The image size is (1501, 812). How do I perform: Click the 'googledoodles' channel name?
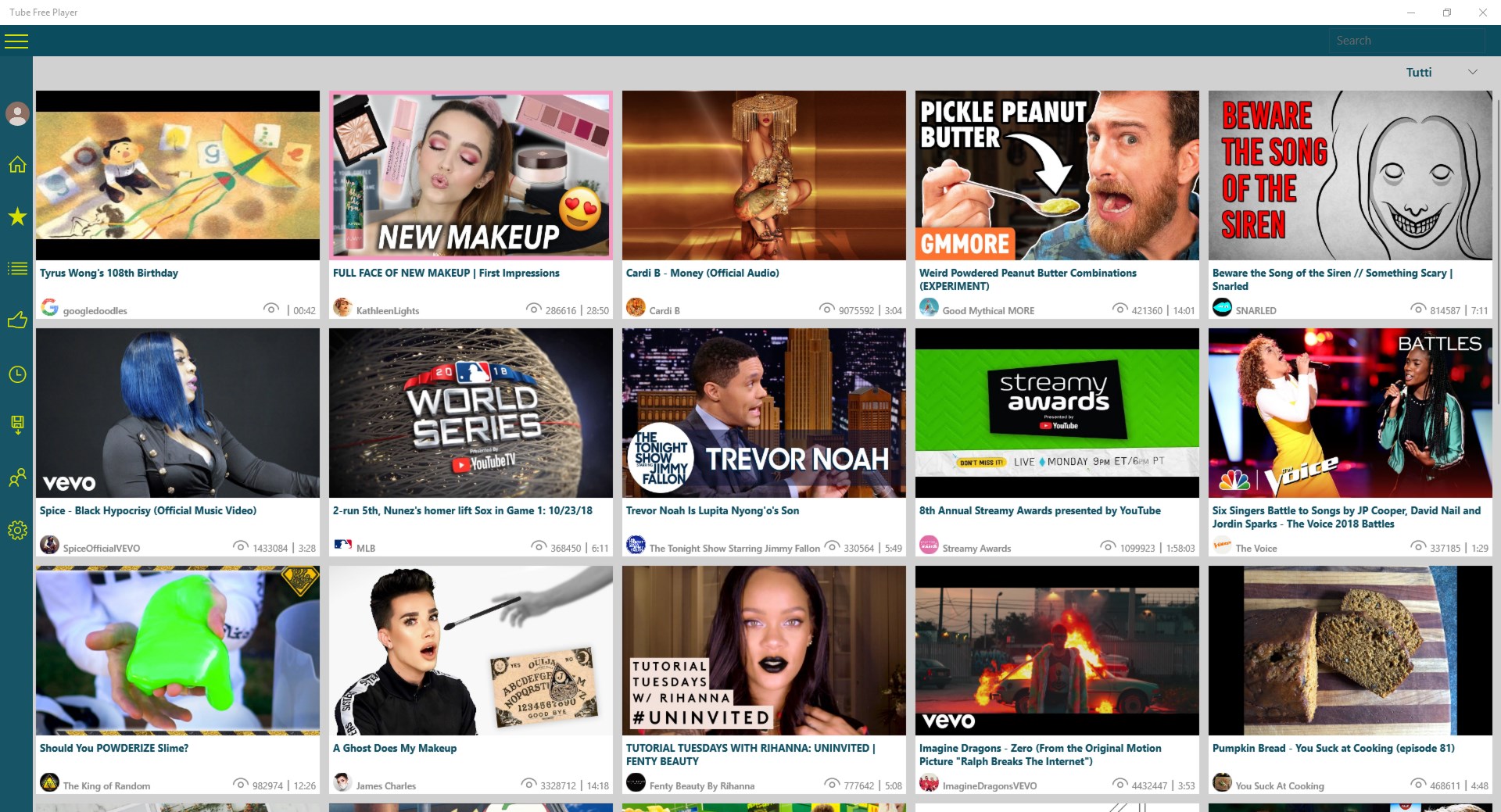click(x=95, y=311)
